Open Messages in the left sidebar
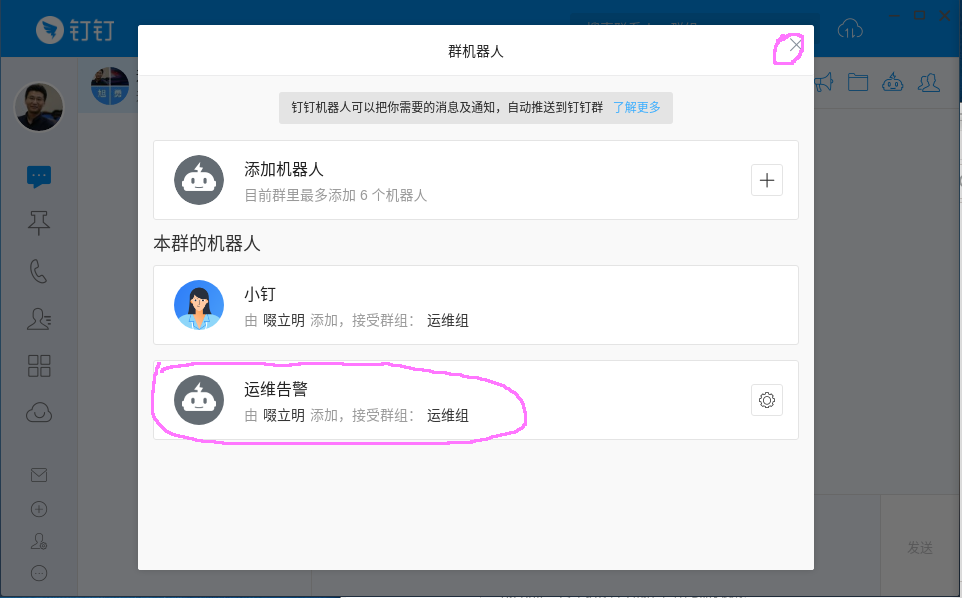Screen dimensions: 962x598 click(39, 177)
